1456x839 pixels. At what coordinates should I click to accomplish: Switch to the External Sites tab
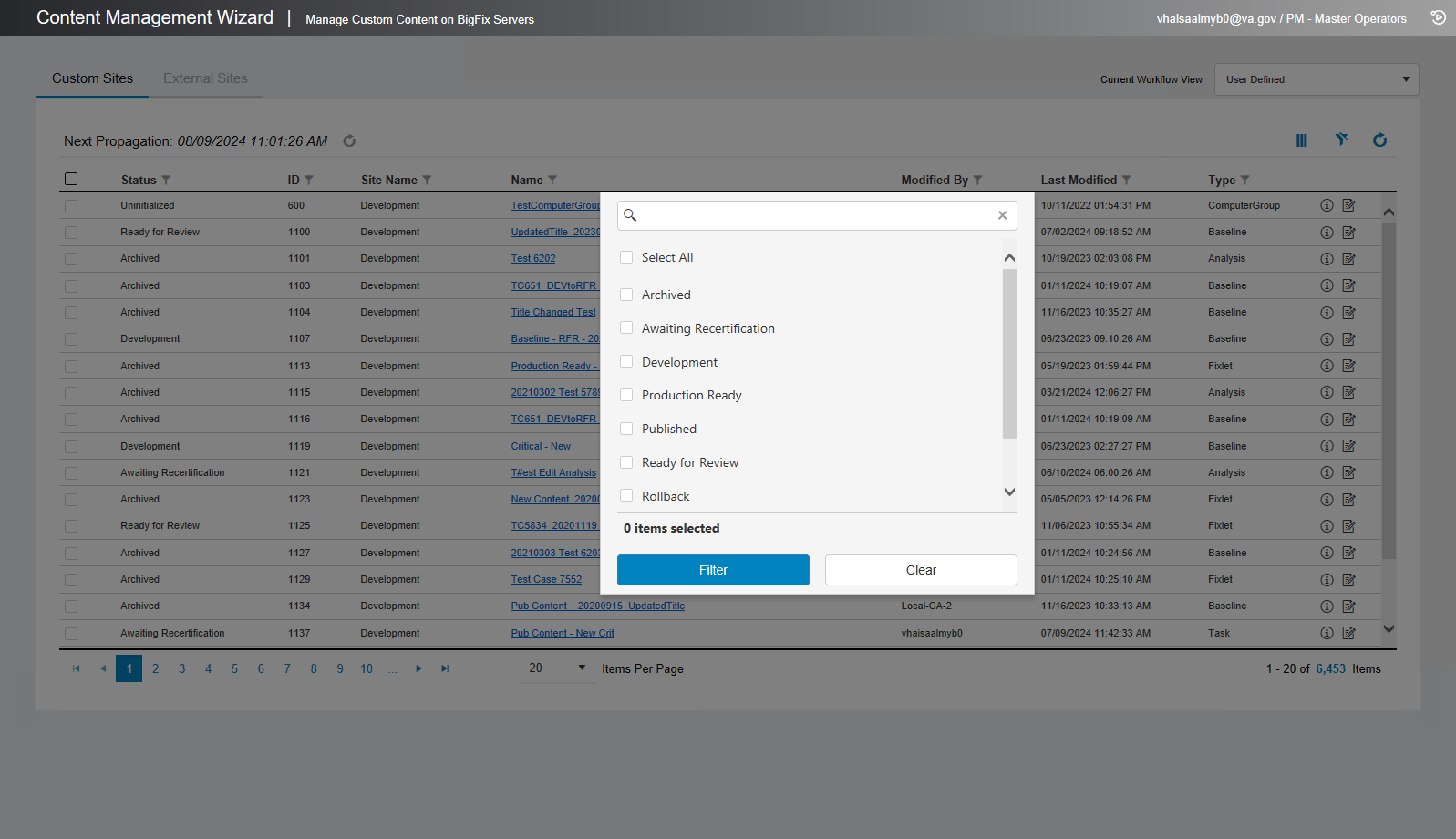[x=205, y=78]
